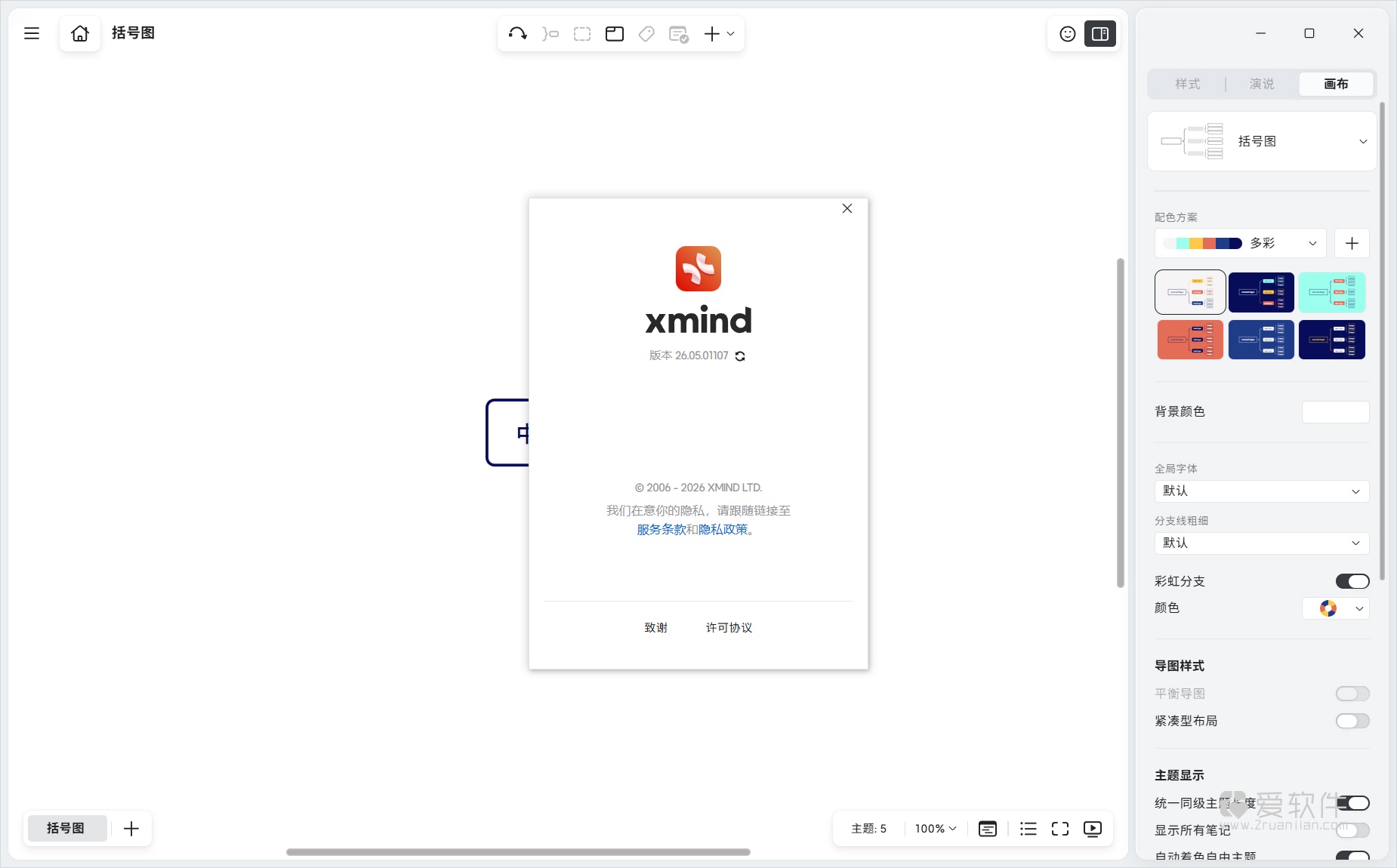
Task: Close the xmind About dialog
Action: coord(847,208)
